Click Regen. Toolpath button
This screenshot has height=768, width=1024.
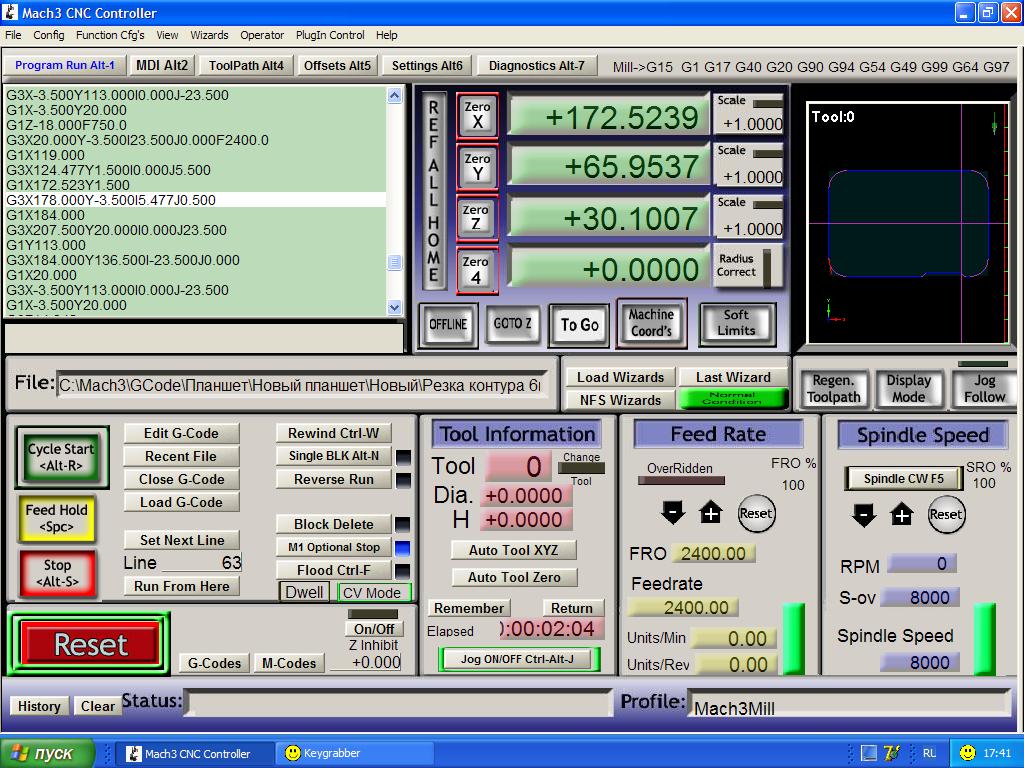(x=833, y=389)
